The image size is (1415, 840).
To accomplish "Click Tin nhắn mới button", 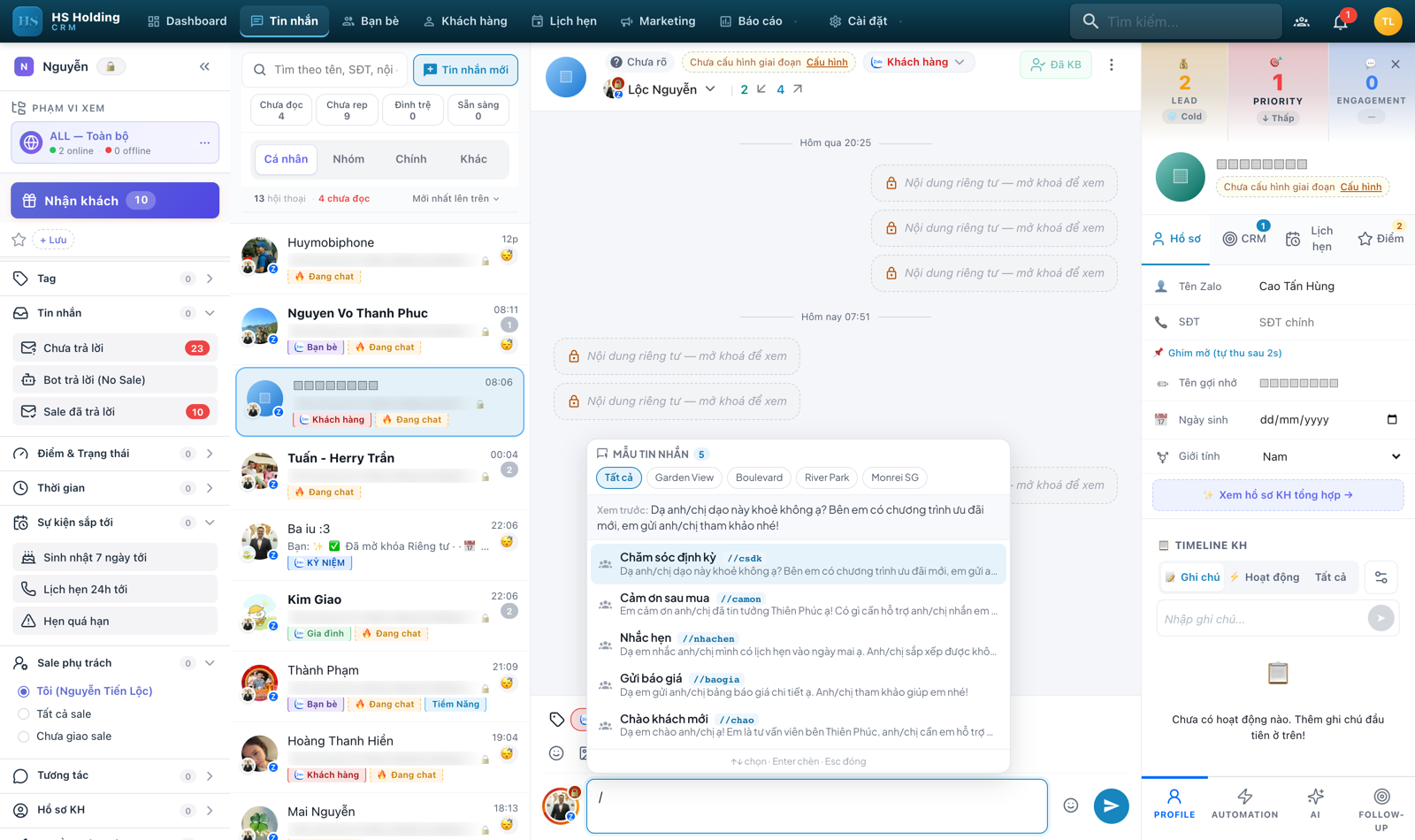I will pos(466,70).
